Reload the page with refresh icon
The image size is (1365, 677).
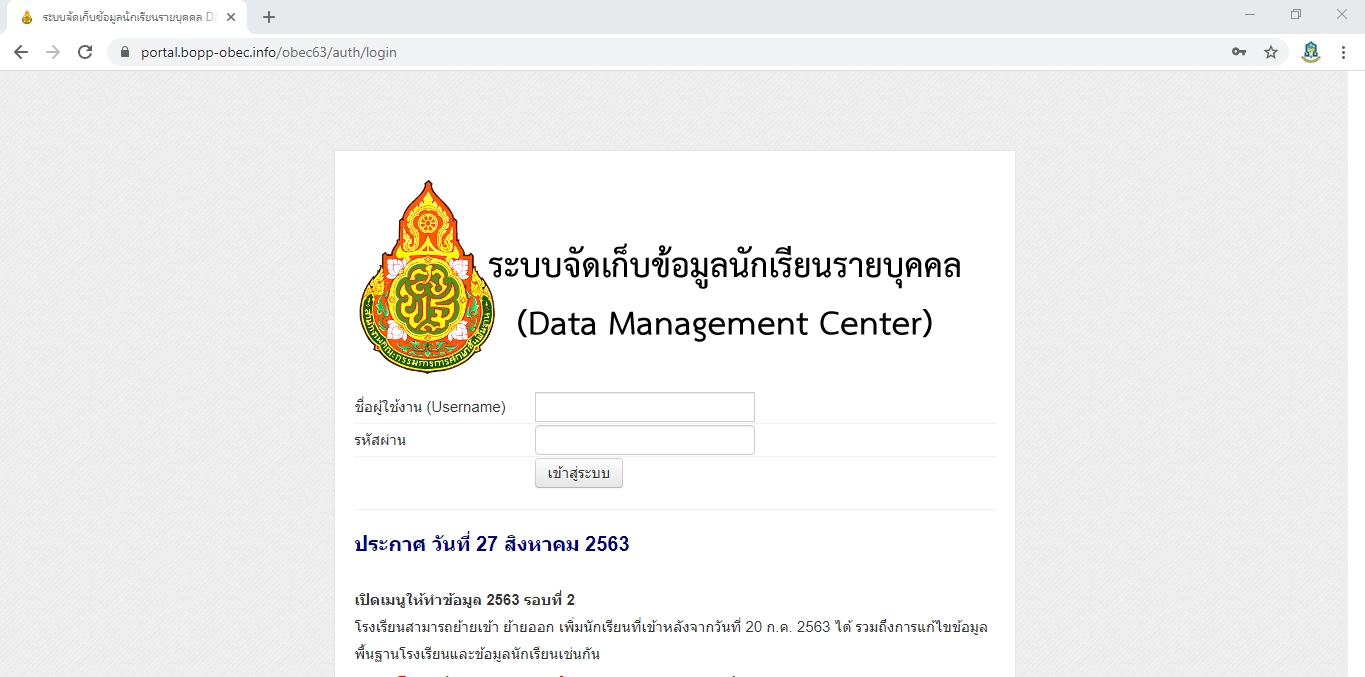click(x=85, y=52)
